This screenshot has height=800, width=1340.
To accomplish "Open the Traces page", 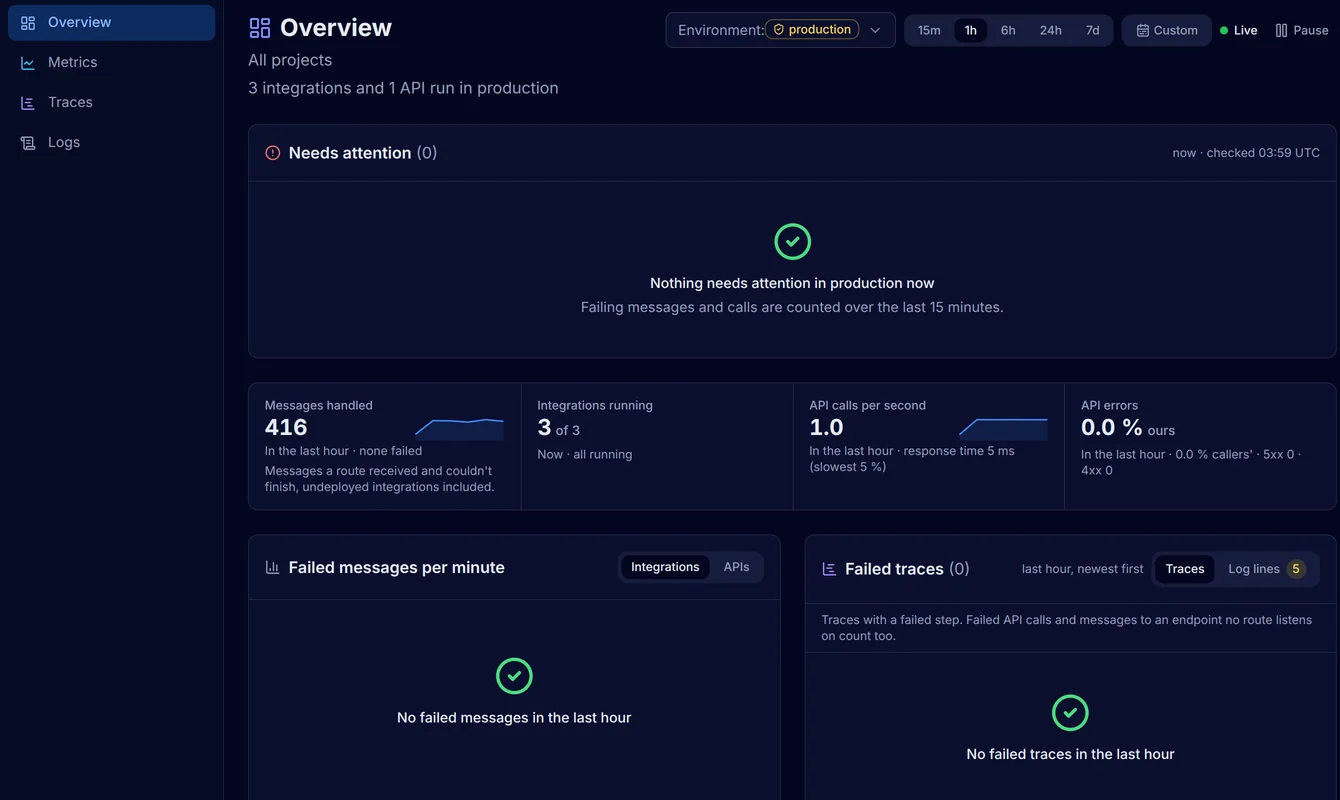I will coord(112,102).
